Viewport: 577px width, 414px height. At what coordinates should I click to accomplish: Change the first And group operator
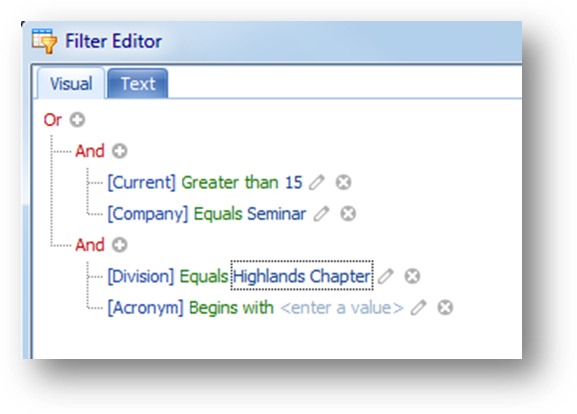(90, 151)
